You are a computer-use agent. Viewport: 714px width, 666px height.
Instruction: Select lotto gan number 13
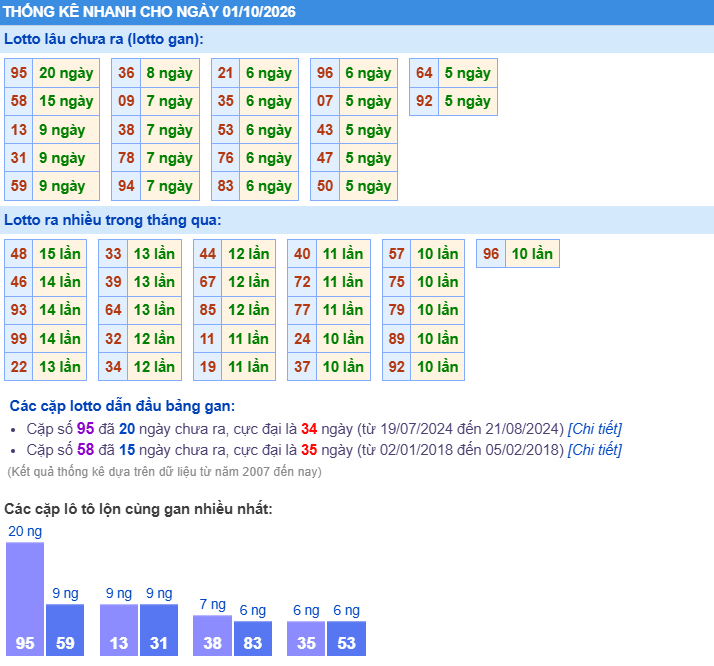tap(19, 130)
